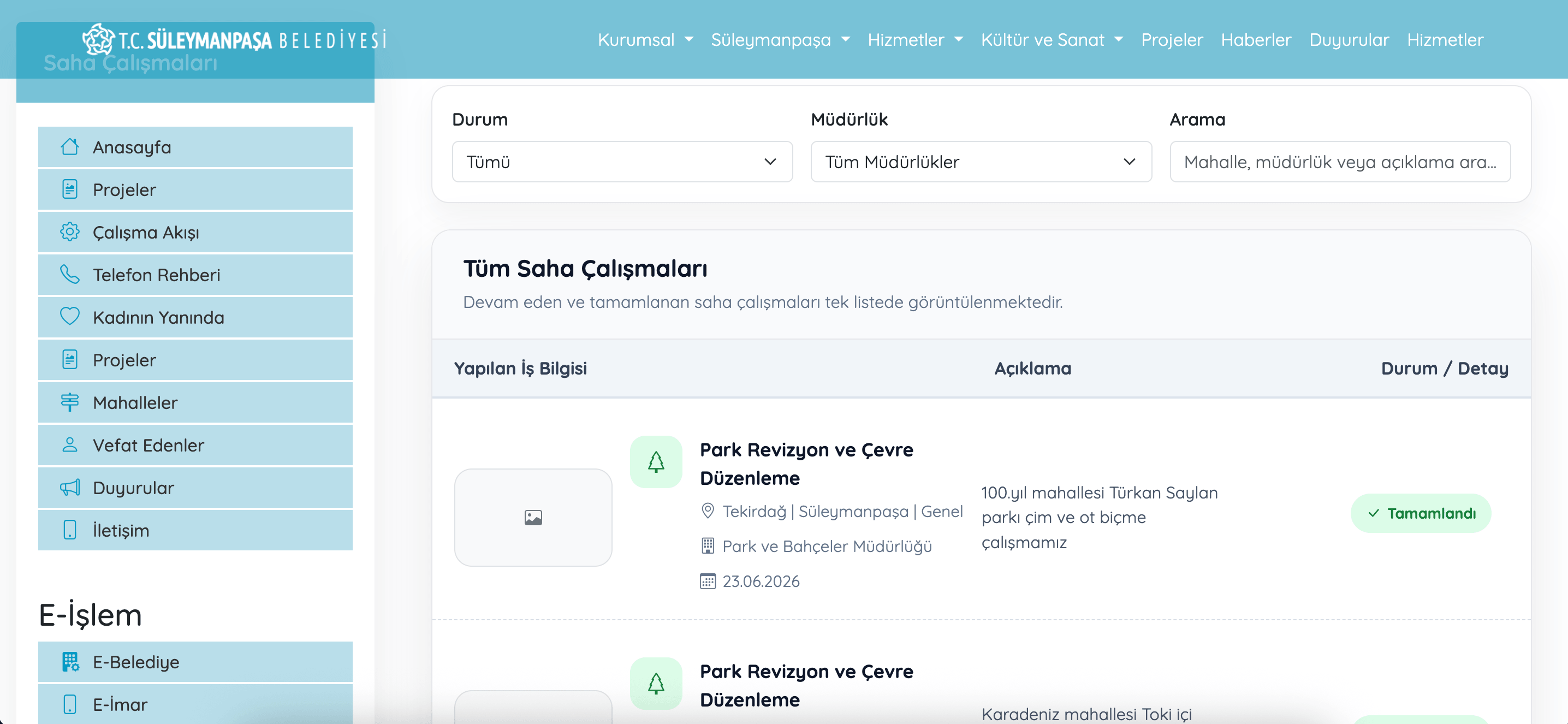Click the signpost icon beside Mahalleler
This screenshot has width=1568, height=724.
[x=70, y=402]
